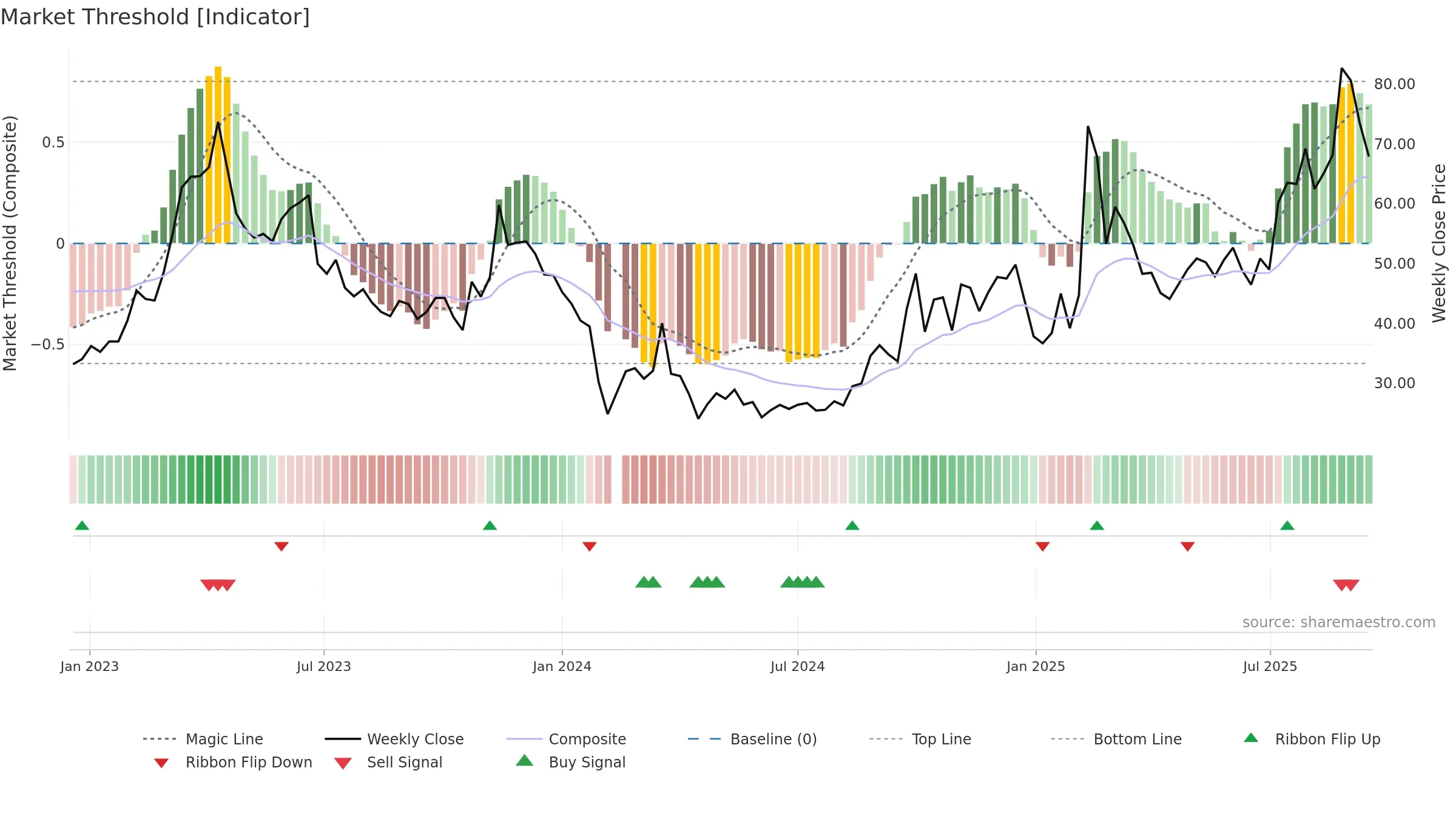Click the sell signal cluster at far right 2025
1456x819 pixels.
pyautogui.click(x=1346, y=585)
